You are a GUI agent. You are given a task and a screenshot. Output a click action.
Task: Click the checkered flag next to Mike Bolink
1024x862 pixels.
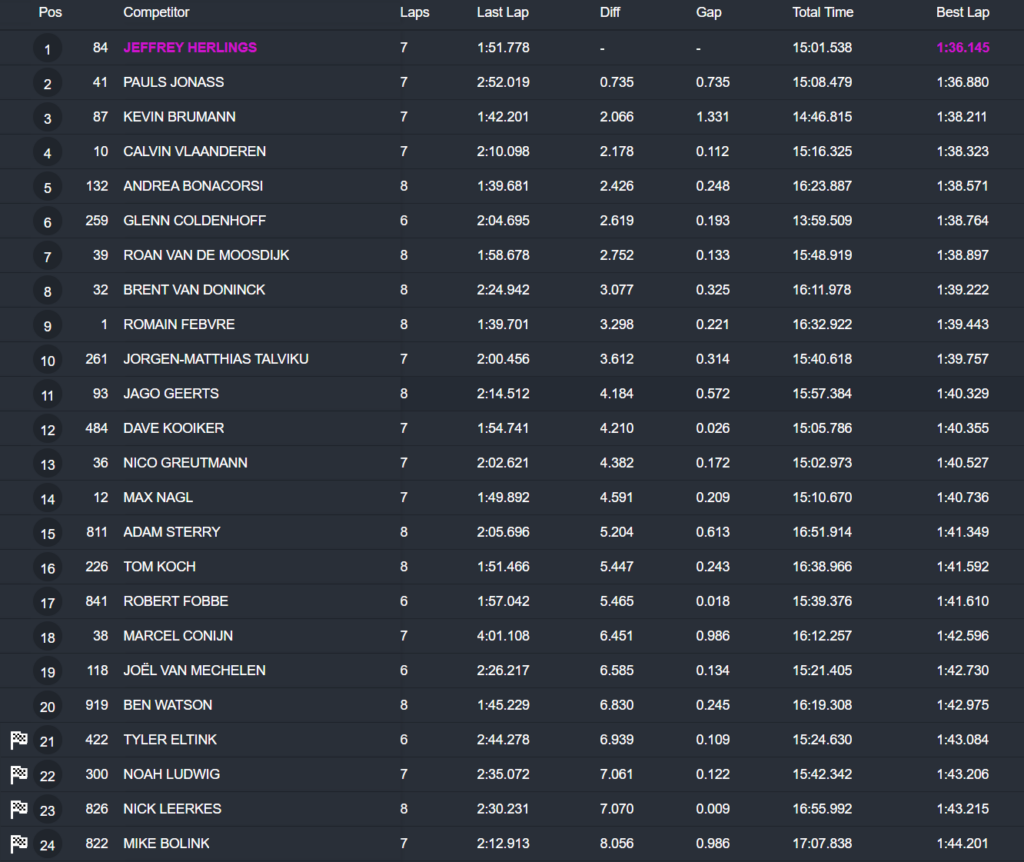pyautogui.click(x=18, y=843)
